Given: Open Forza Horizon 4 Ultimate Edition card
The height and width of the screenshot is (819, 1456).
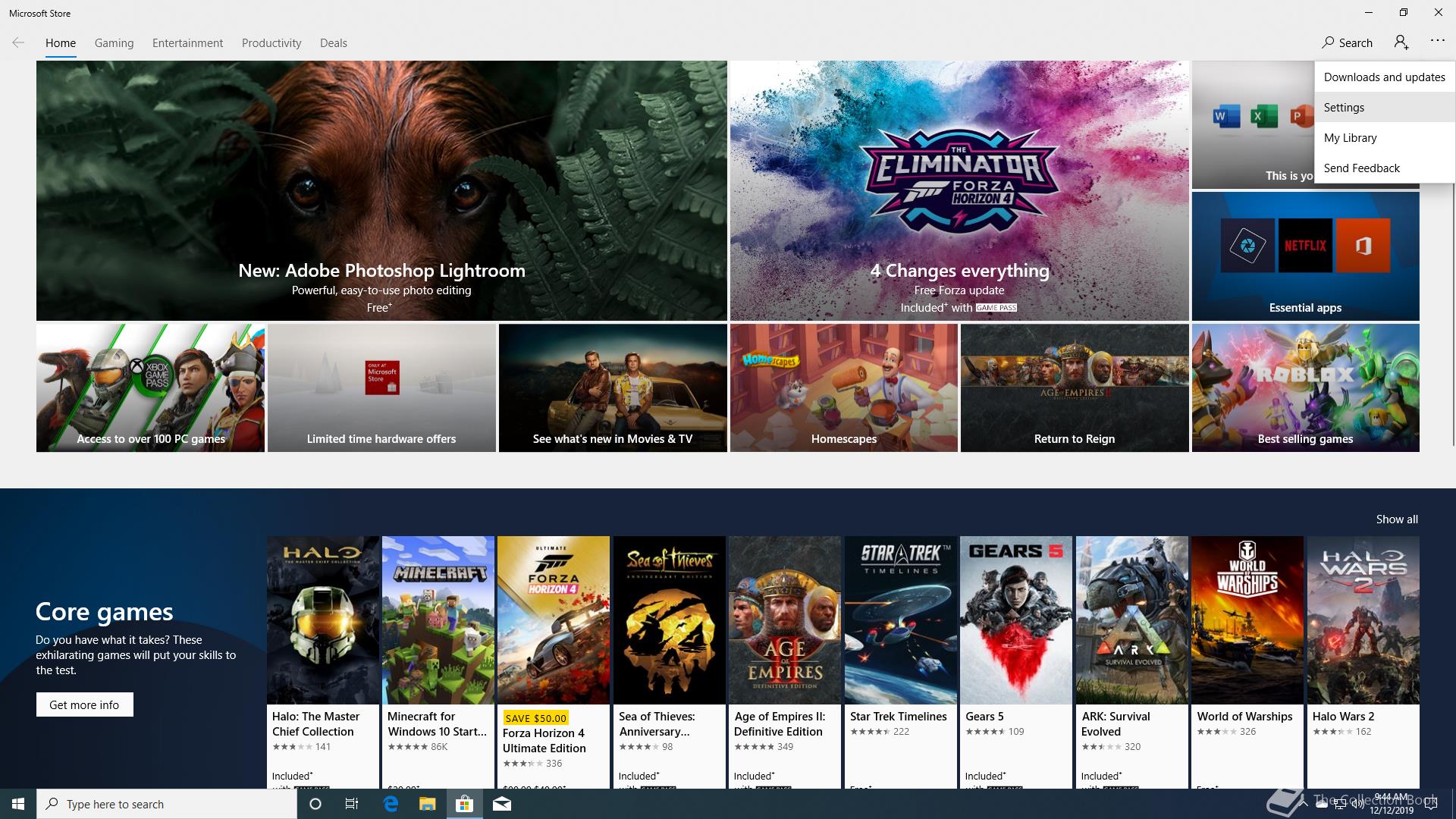Looking at the screenshot, I should pos(554,662).
